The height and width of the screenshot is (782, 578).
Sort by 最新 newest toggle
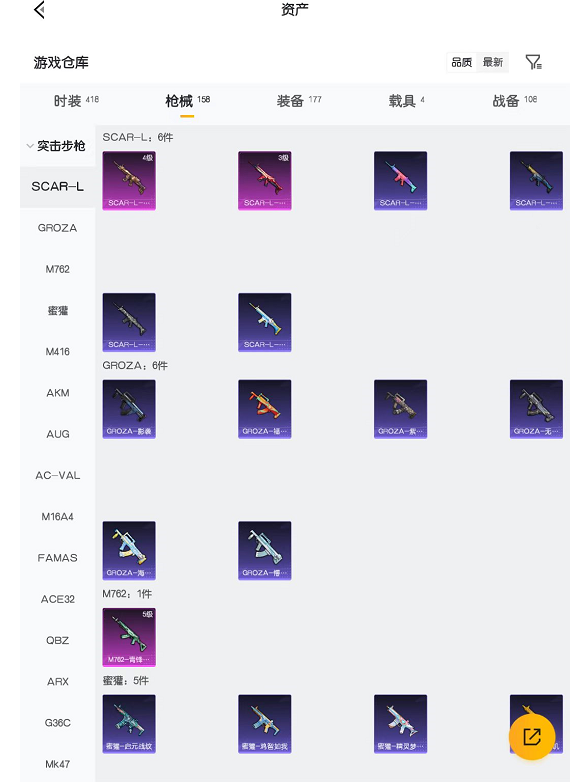pyautogui.click(x=493, y=62)
